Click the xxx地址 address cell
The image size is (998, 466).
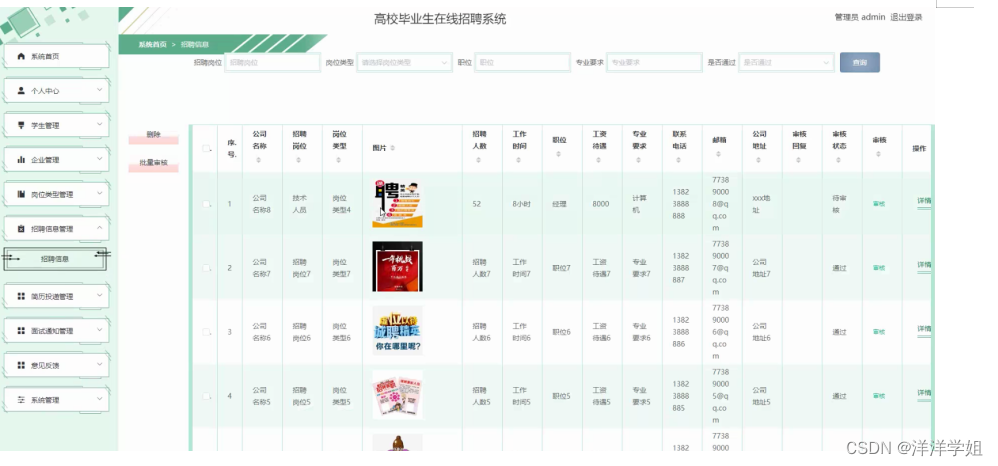click(x=761, y=204)
